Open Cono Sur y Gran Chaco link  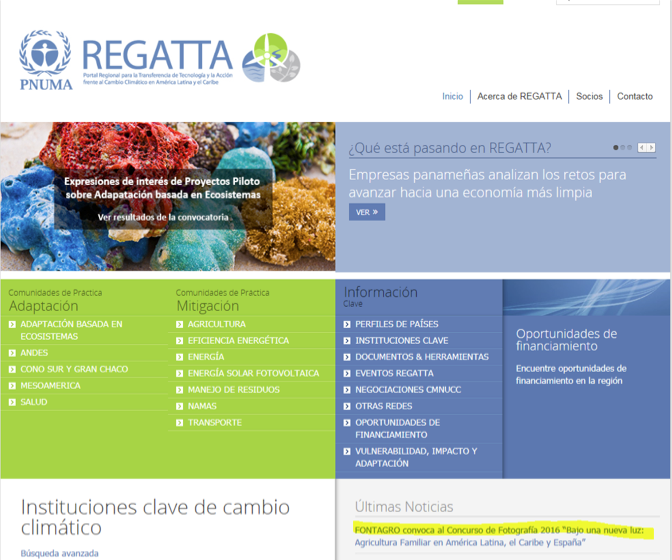(x=74, y=369)
